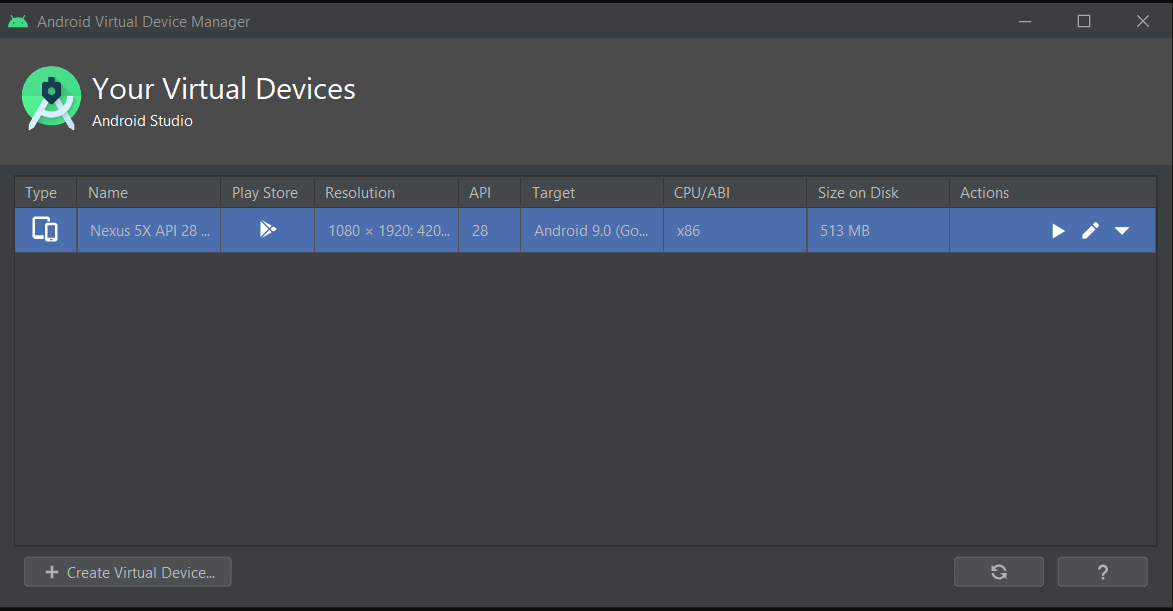
Task: Sort by Play Store column header
Action: (x=268, y=193)
